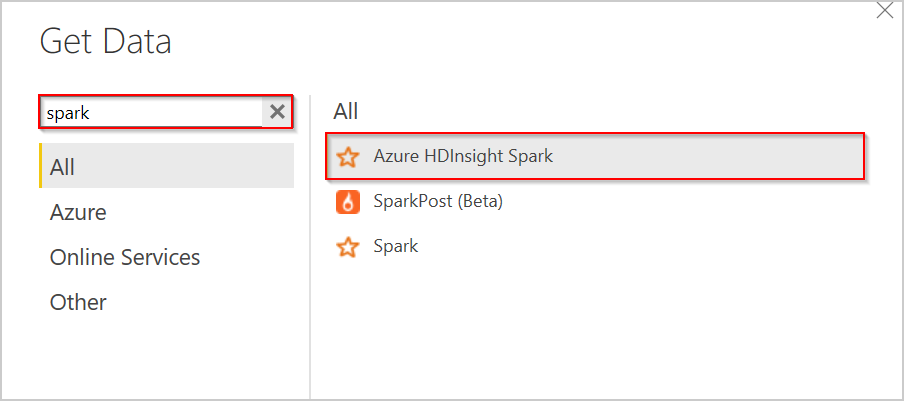
Task: Switch to the Azure category
Action: click(x=78, y=212)
